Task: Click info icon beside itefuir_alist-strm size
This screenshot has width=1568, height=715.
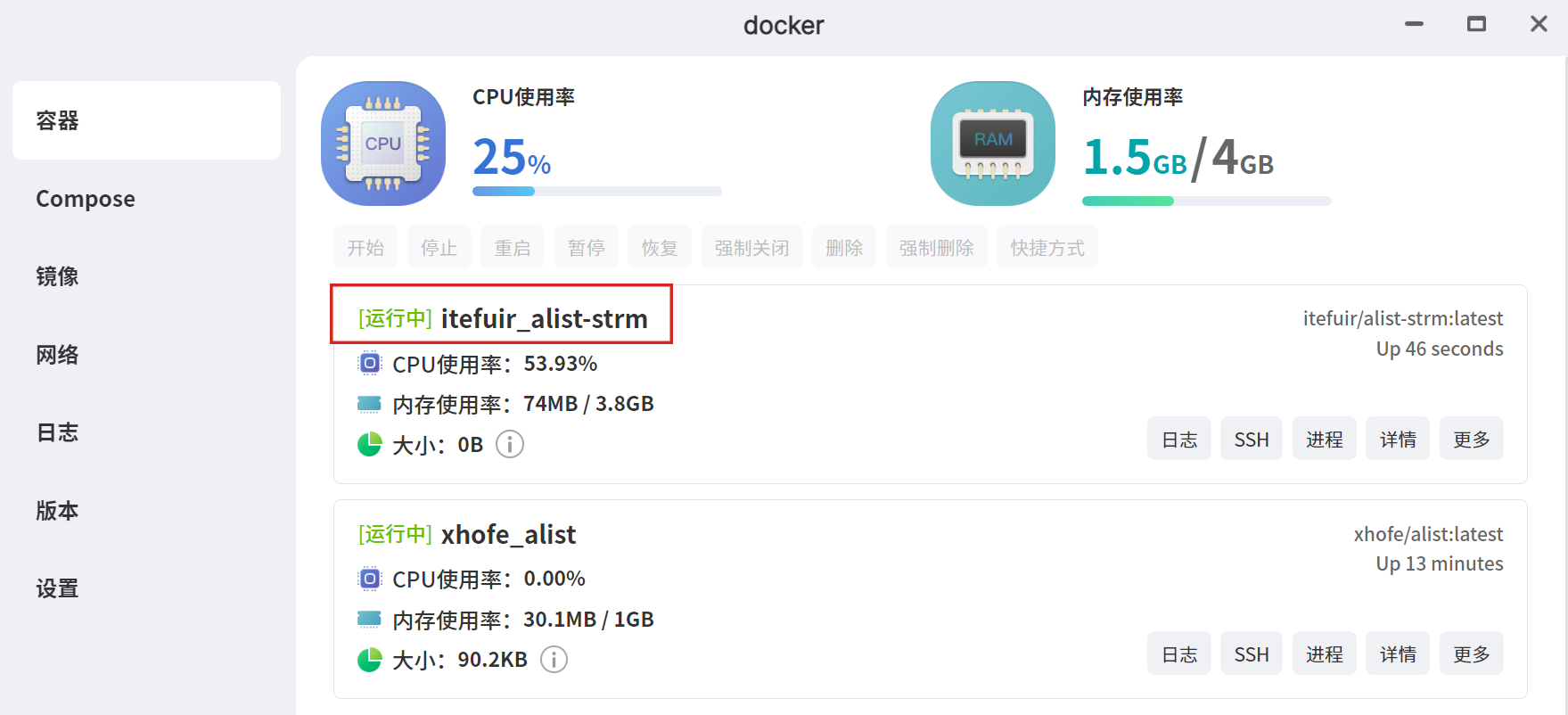Action: pos(510,444)
